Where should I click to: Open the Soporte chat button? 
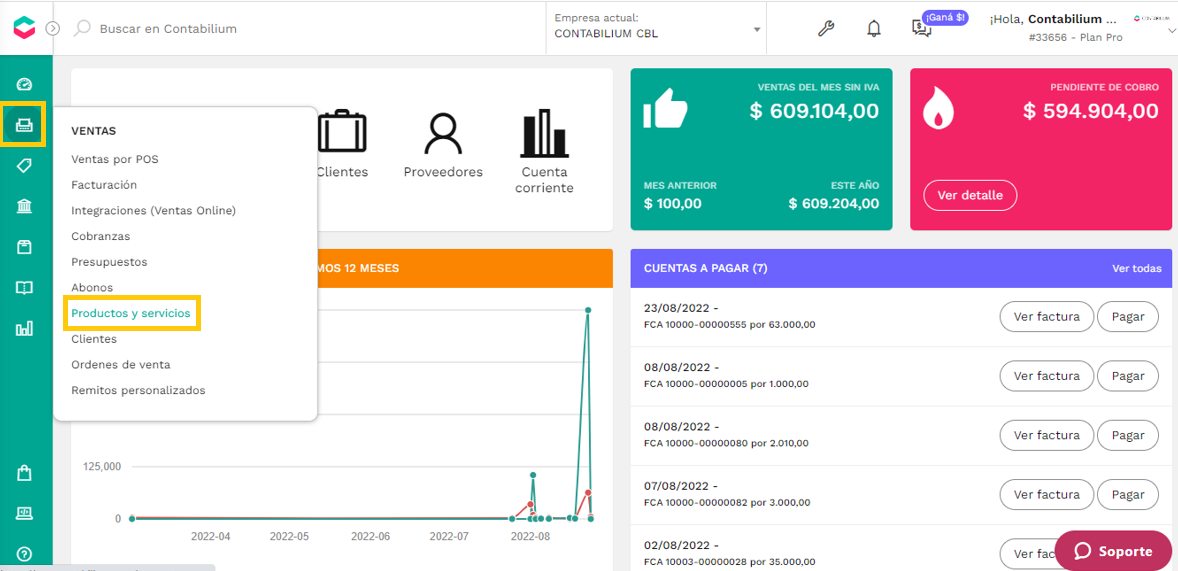tap(1113, 551)
